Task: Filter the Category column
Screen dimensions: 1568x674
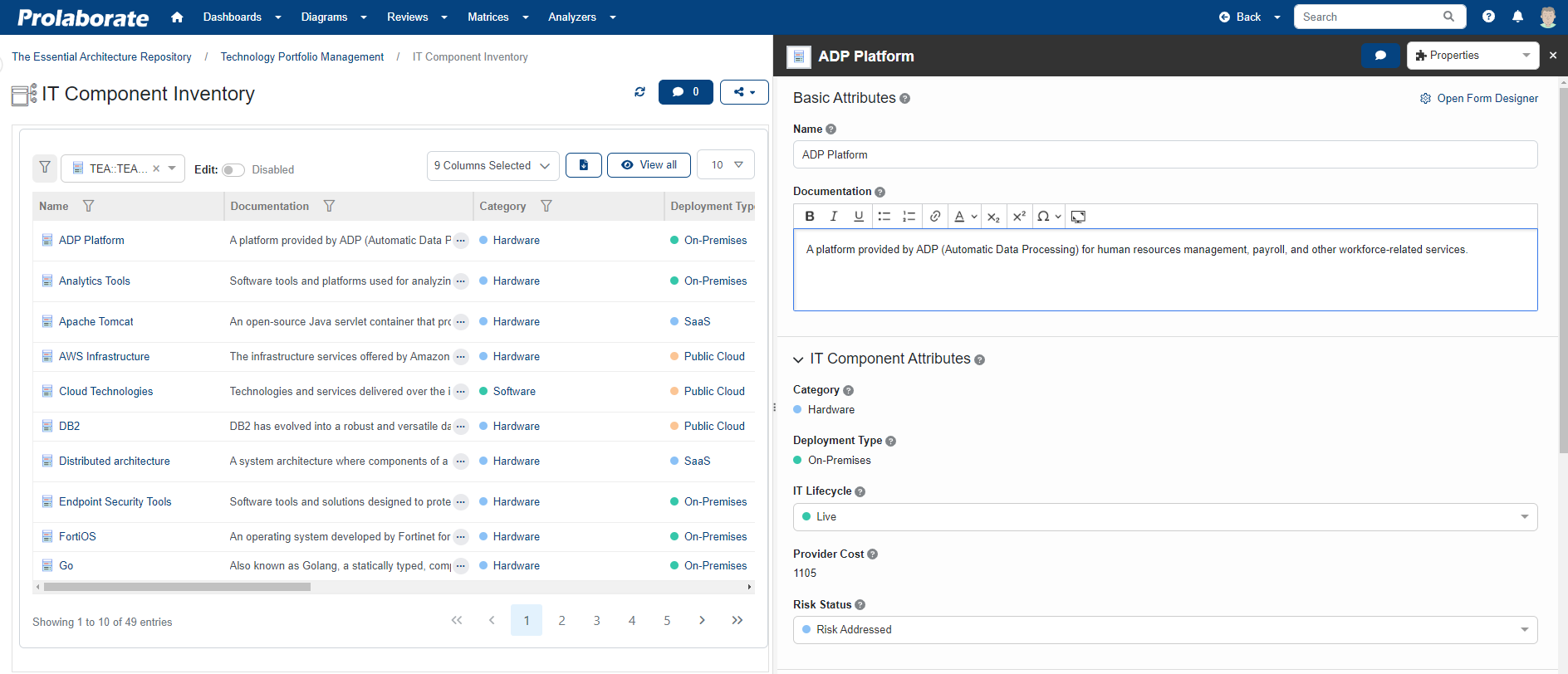Action: (546, 206)
